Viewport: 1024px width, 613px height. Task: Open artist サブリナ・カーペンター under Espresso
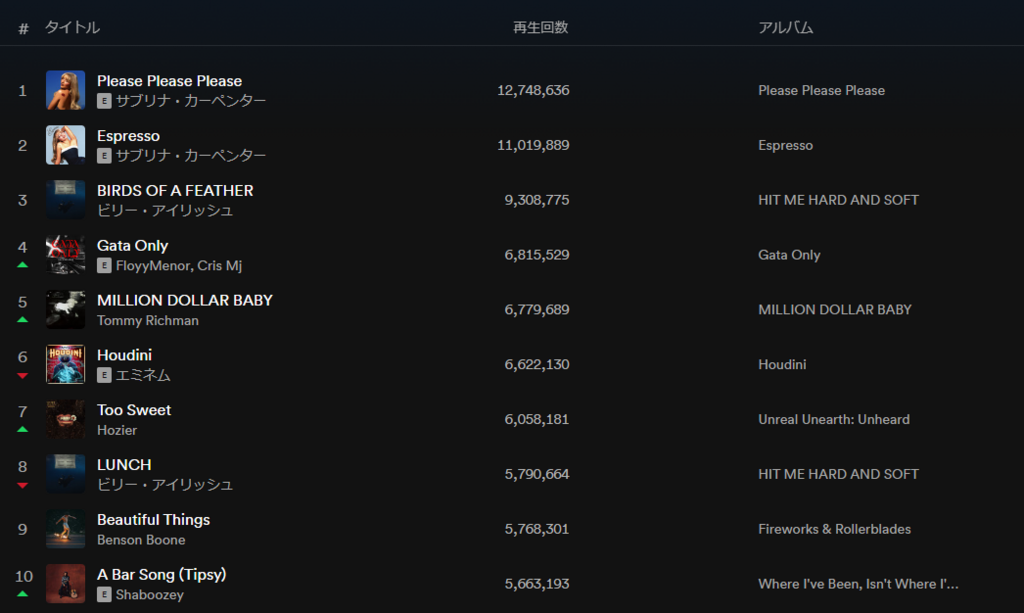191,155
